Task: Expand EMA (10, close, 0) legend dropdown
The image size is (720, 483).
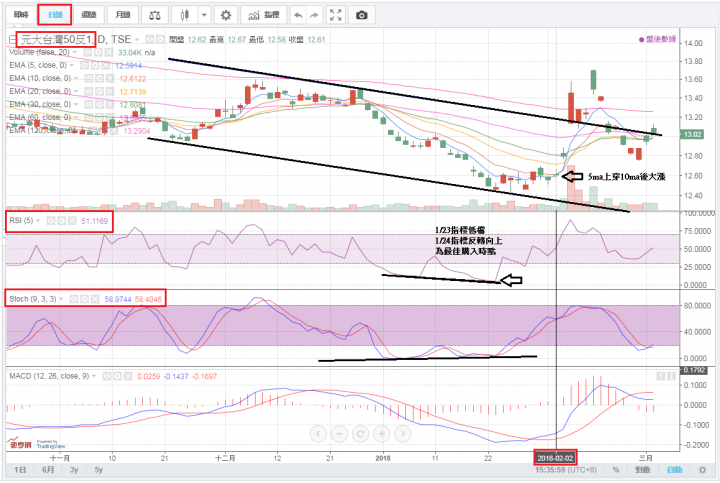Action: pos(75,79)
